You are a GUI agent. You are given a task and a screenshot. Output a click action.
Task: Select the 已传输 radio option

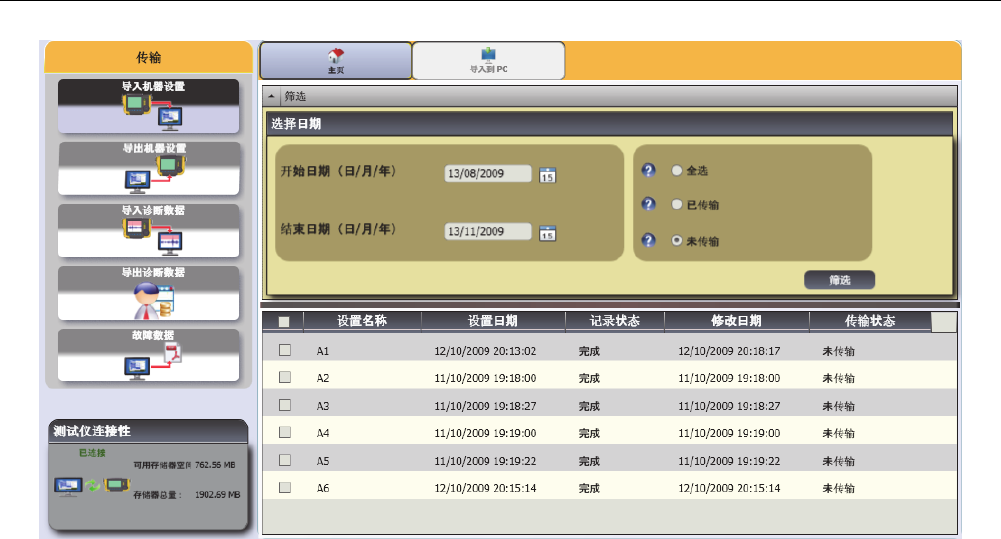click(677, 204)
